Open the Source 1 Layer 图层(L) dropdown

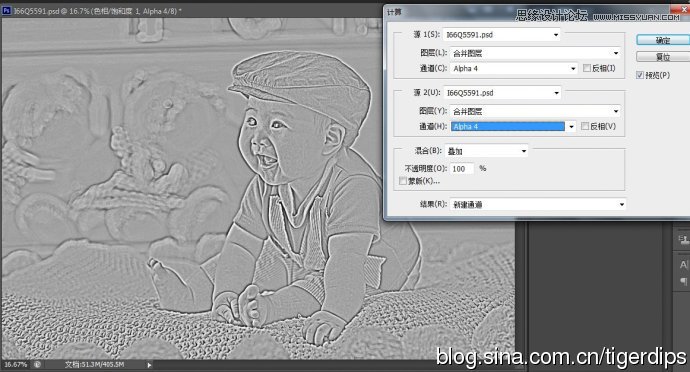coord(535,53)
